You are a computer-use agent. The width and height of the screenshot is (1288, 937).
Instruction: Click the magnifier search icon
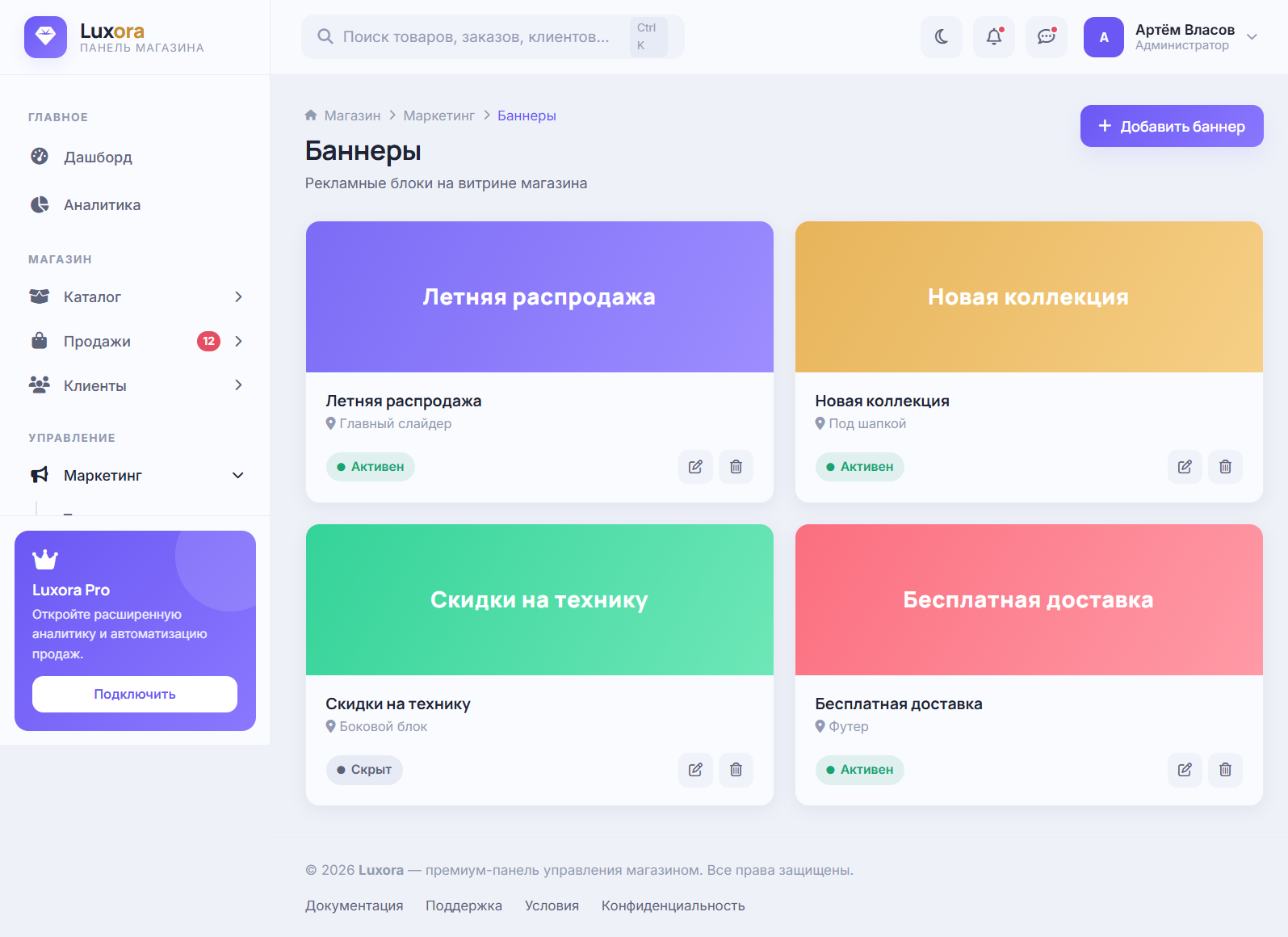coord(325,36)
